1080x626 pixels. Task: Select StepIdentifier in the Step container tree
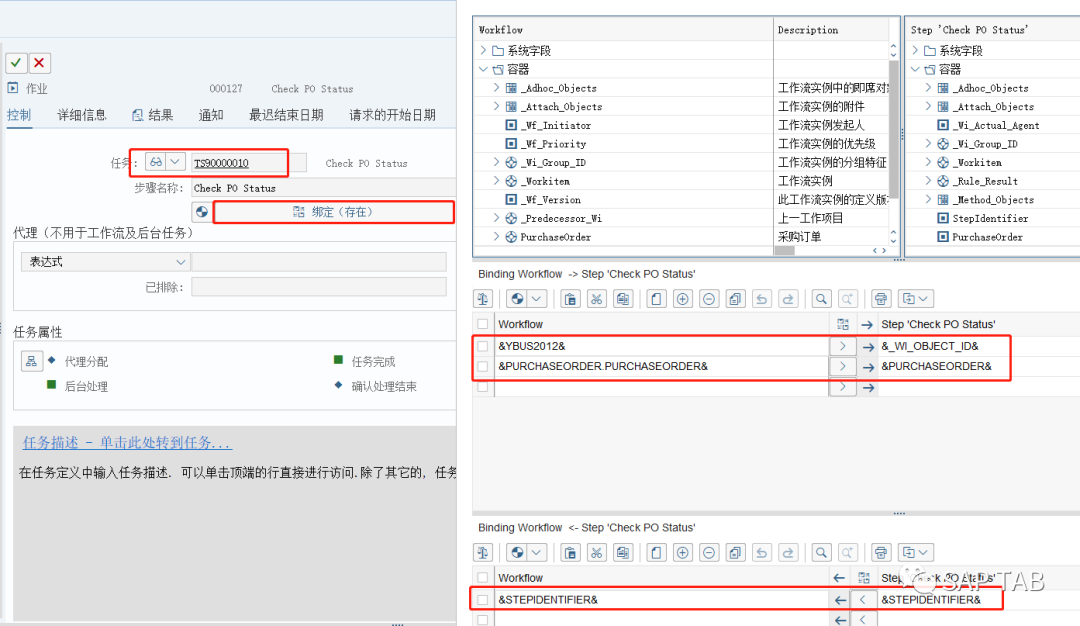(990, 218)
